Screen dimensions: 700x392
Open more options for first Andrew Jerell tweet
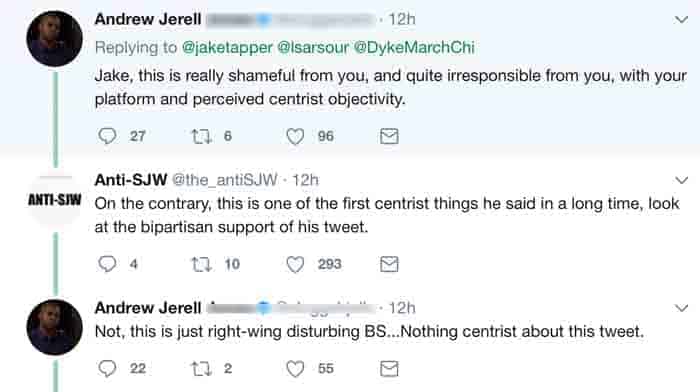[681, 20]
